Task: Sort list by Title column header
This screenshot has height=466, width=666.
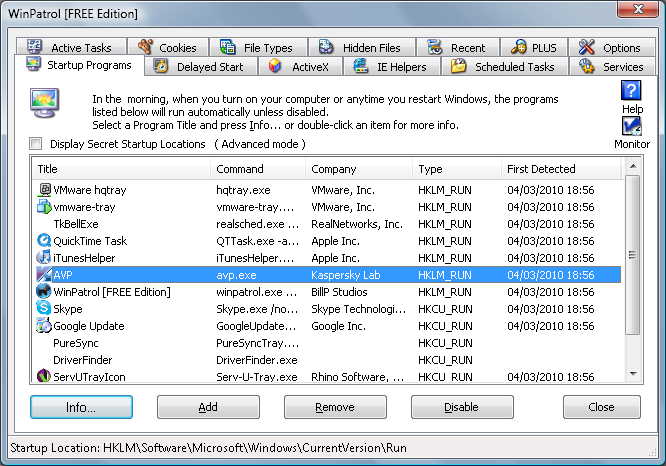Action: pyautogui.click(x=121, y=169)
